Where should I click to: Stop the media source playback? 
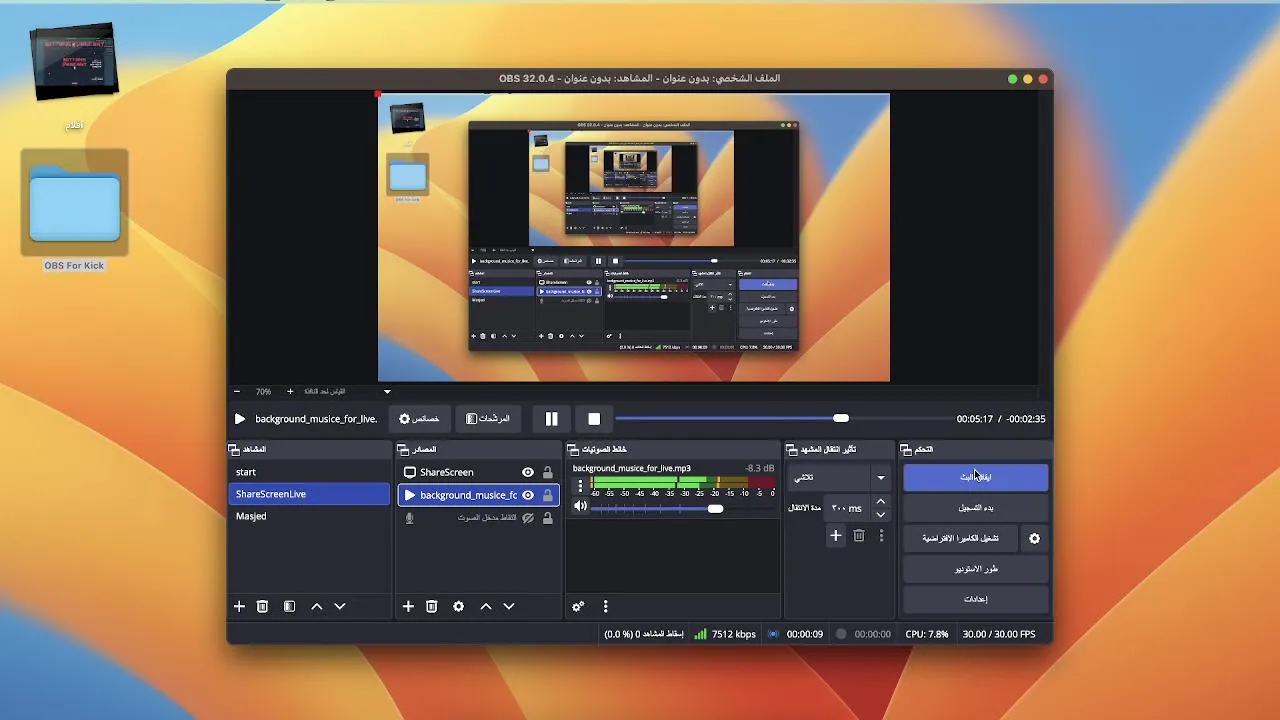click(x=594, y=419)
